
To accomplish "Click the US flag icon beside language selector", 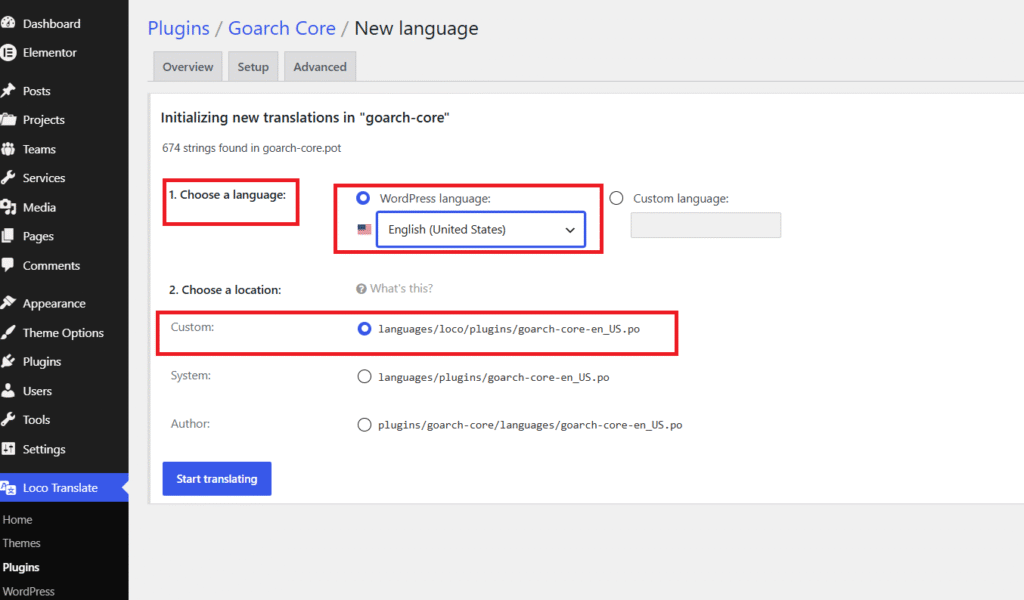I will point(364,229).
